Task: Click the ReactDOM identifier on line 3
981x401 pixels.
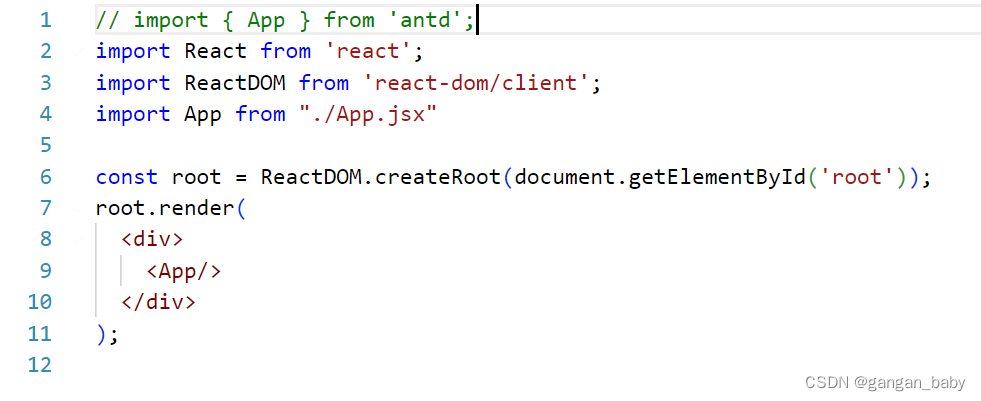Action: point(235,83)
